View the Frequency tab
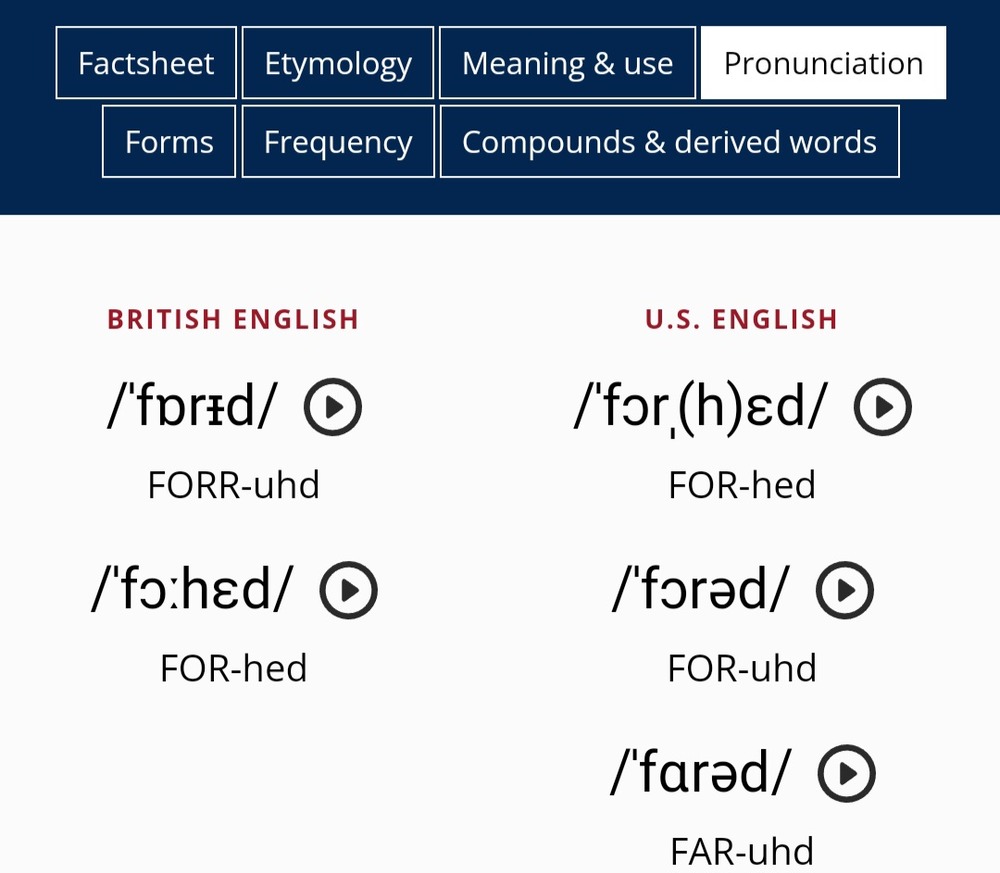 (338, 142)
